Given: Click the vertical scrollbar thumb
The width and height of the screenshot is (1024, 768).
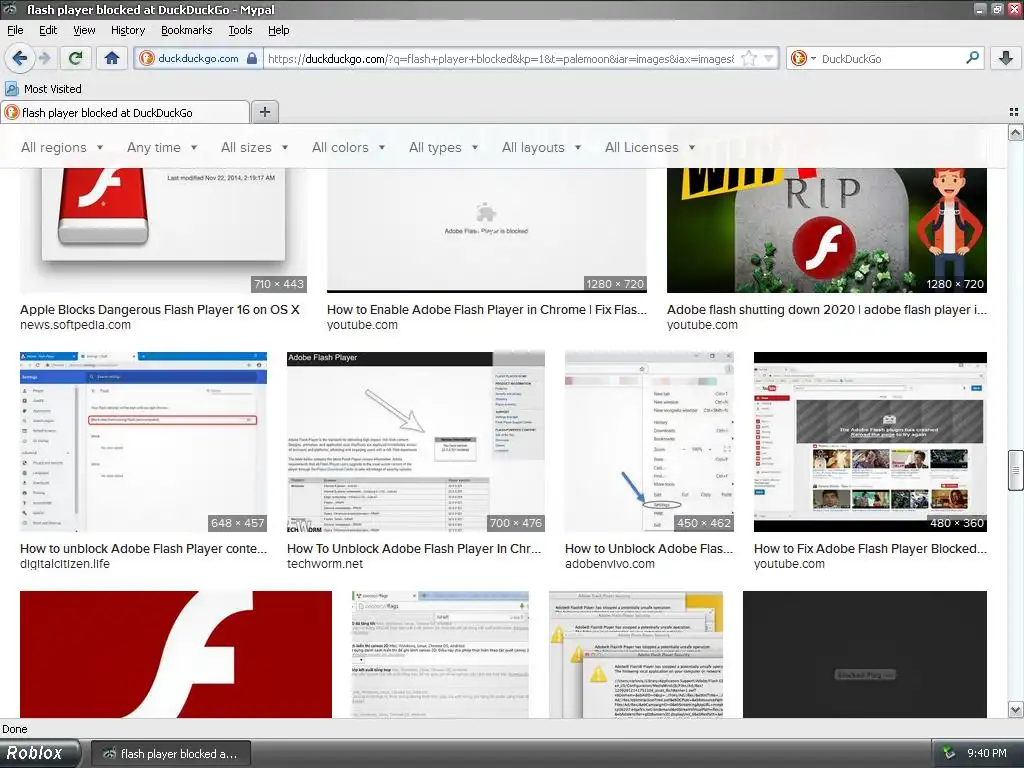Looking at the screenshot, I should (x=1016, y=470).
